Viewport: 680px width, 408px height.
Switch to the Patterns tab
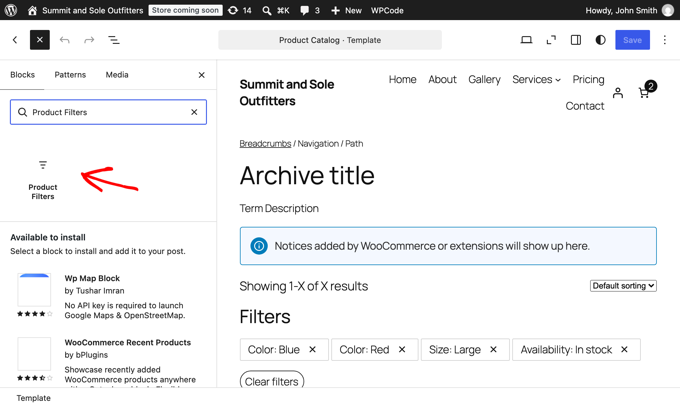[x=70, y=75]
